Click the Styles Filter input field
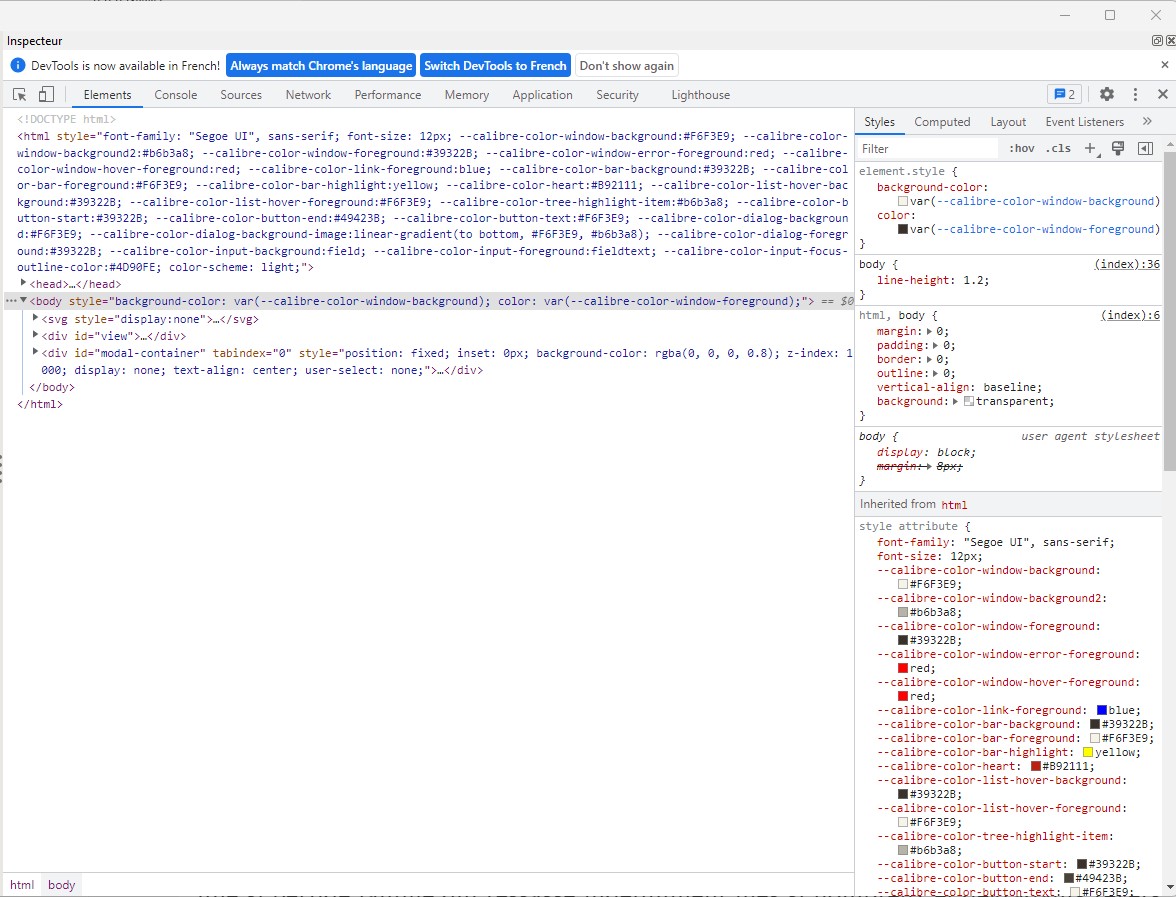Viewport: 1176px width, 897px height. pyautogui.click(x=927, y=149)
